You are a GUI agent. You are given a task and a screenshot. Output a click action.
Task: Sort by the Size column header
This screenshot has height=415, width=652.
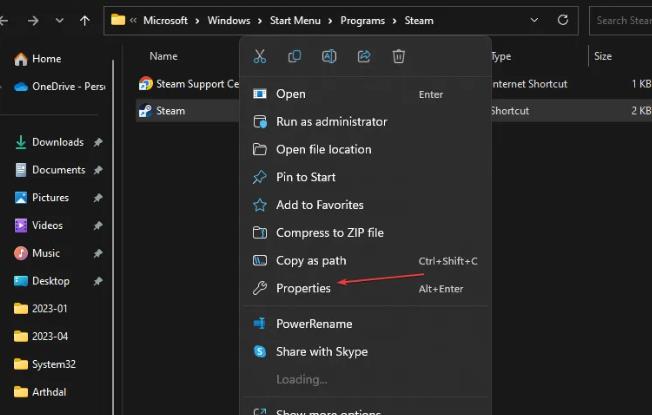point(603,57)
